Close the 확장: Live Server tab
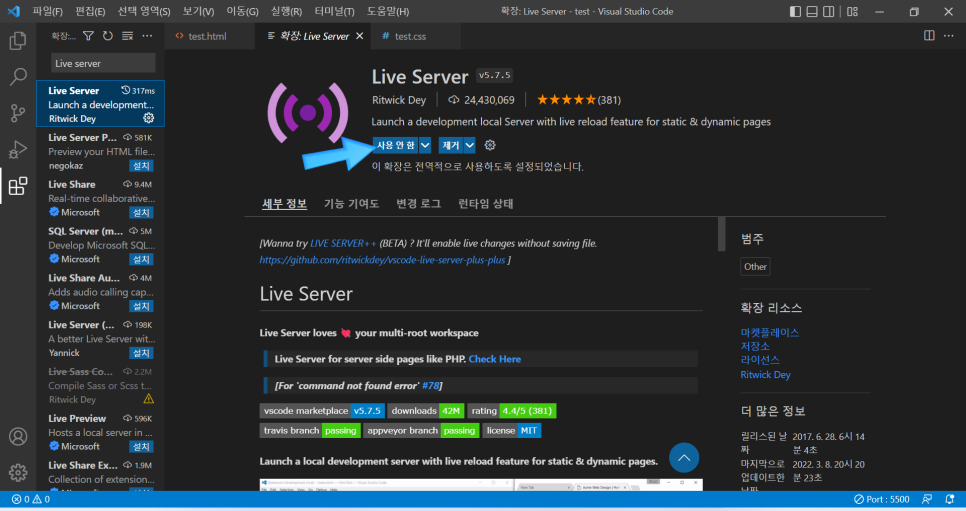 [360, 36]
